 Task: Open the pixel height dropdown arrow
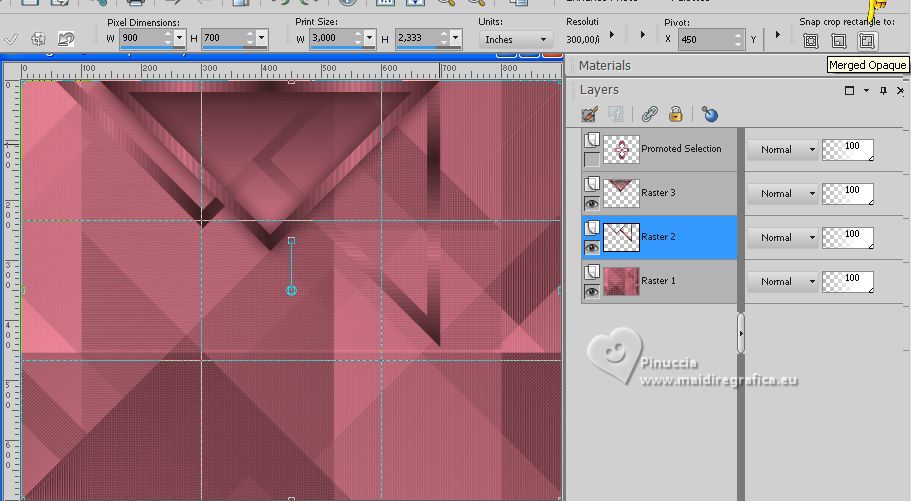(261, 38)
